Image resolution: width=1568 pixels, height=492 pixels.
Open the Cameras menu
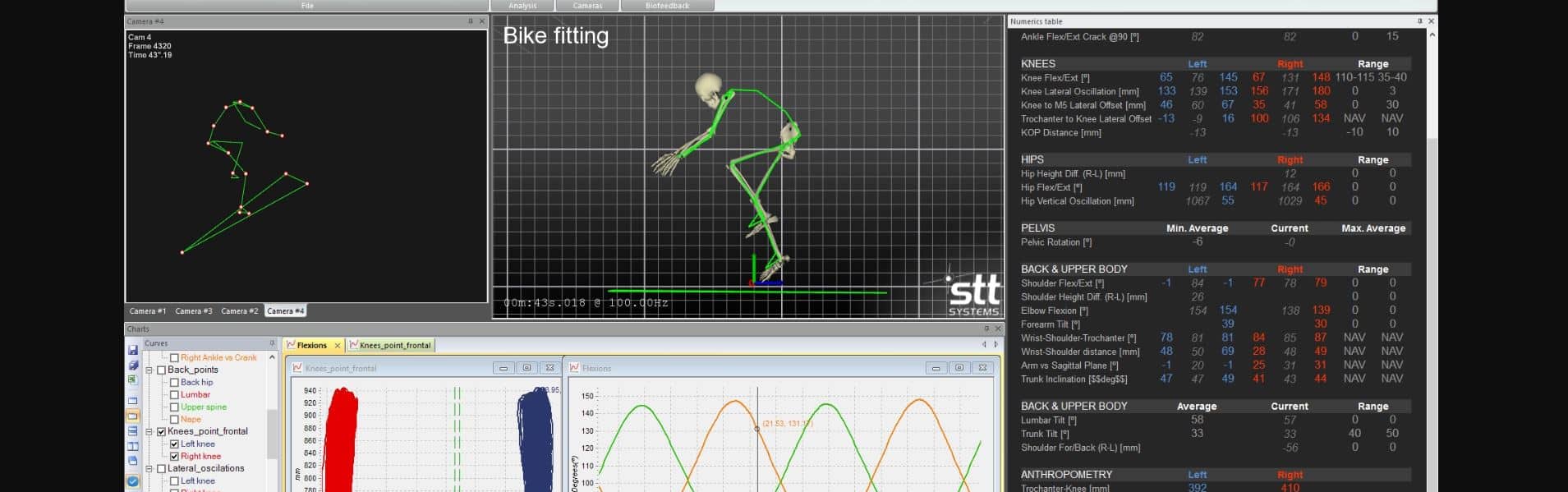coord(587,6)
